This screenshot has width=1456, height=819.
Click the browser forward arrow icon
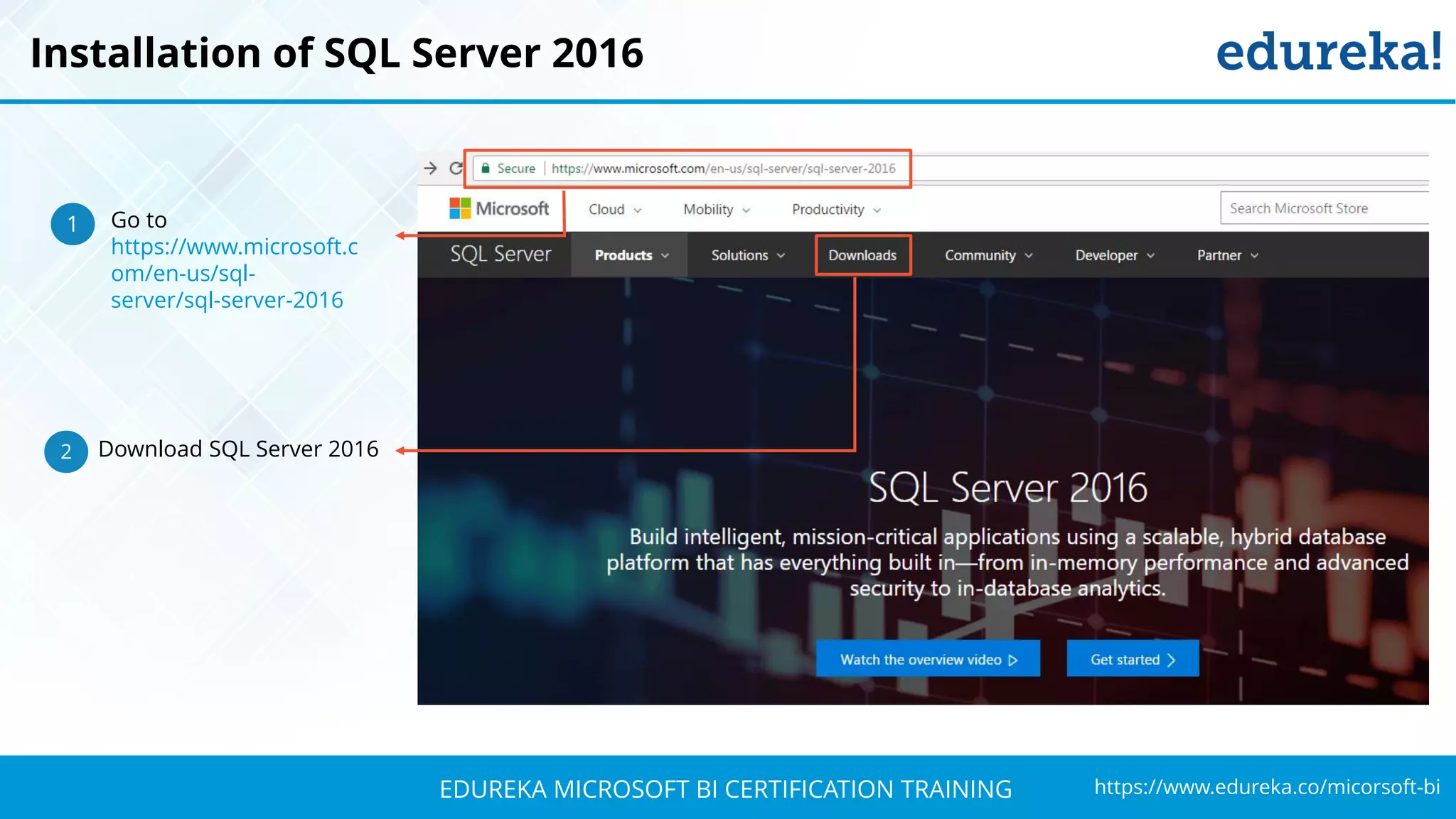[x=430, y=168]
